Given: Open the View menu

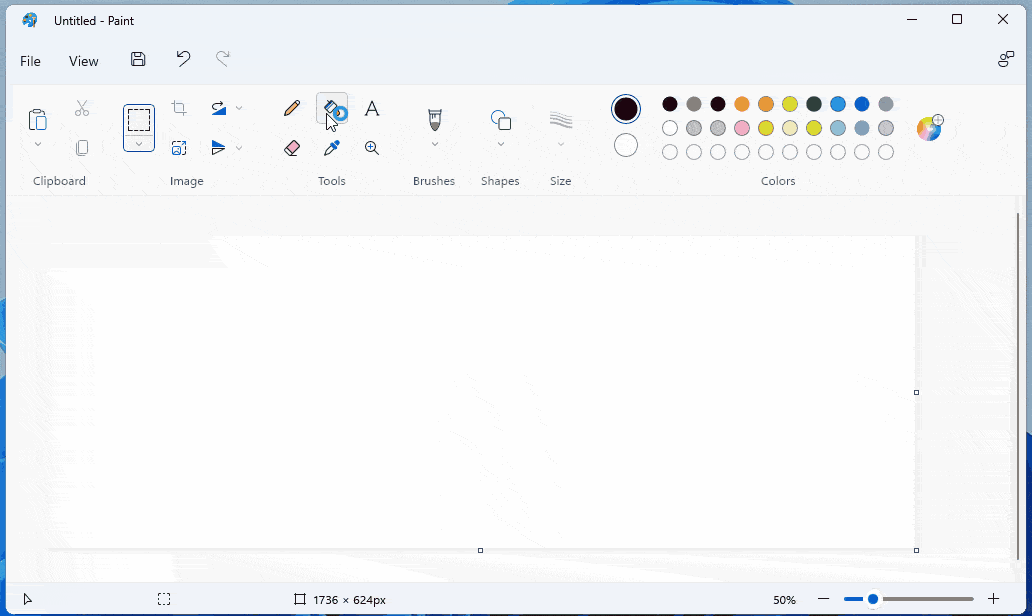Looking at the screenshot, I should click(83, 61).
